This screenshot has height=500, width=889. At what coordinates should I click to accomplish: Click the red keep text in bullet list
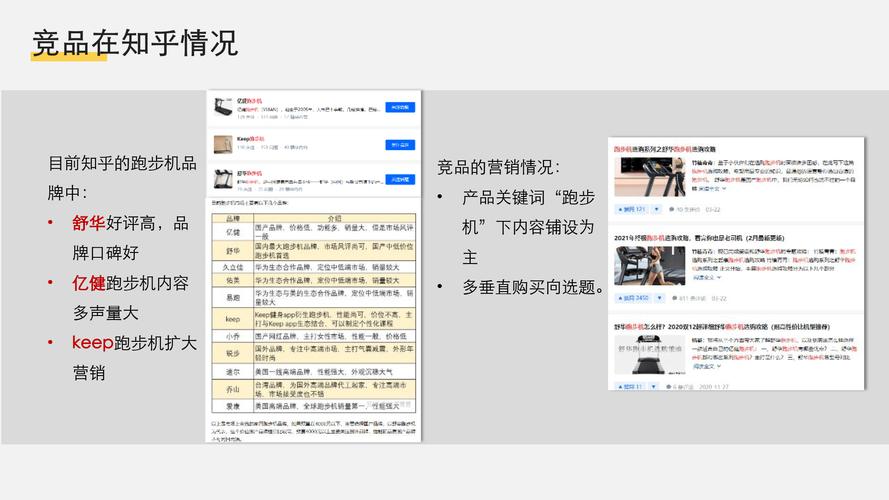pos(93,343)
